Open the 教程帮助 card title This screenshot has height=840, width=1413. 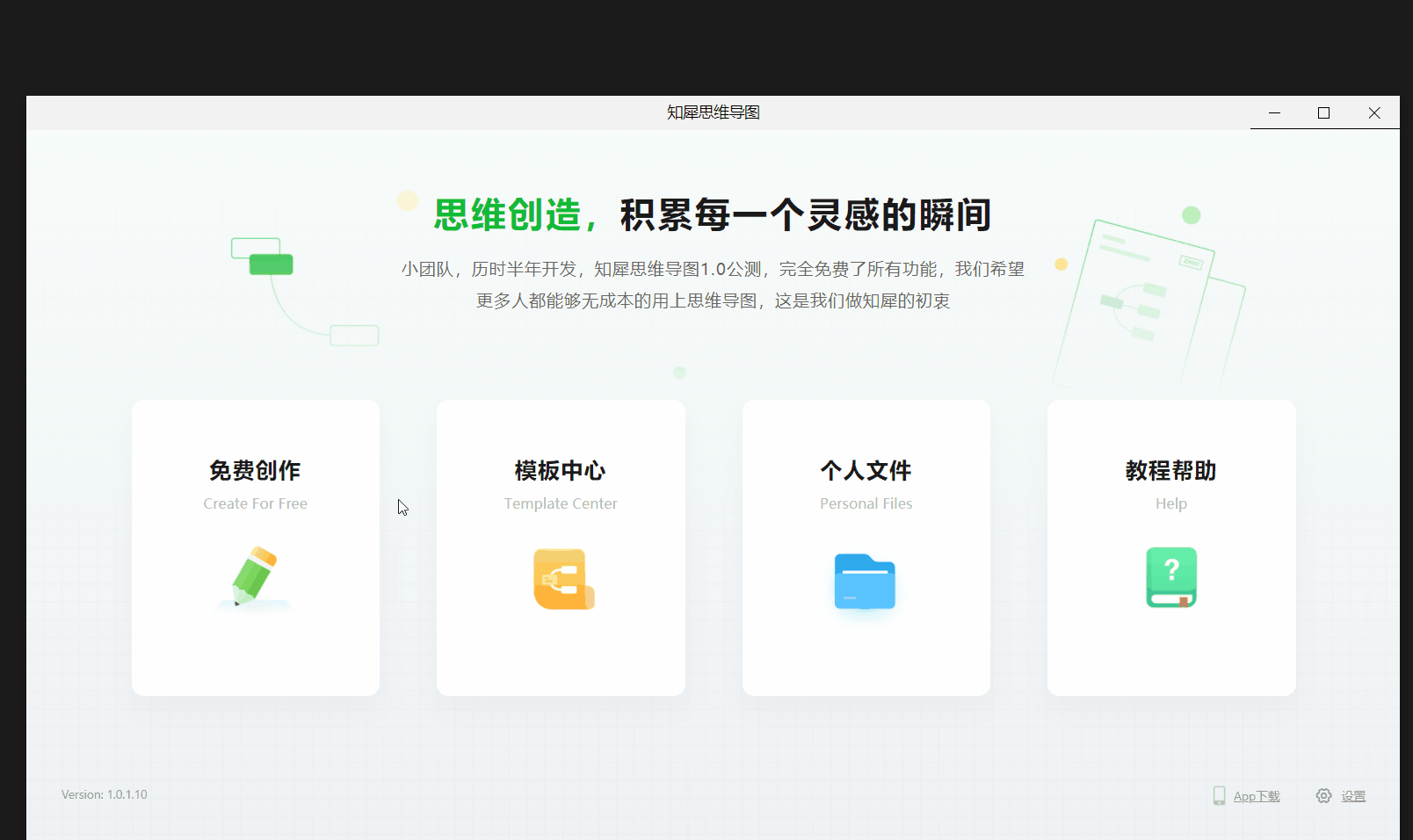[x=1171, y=471]
